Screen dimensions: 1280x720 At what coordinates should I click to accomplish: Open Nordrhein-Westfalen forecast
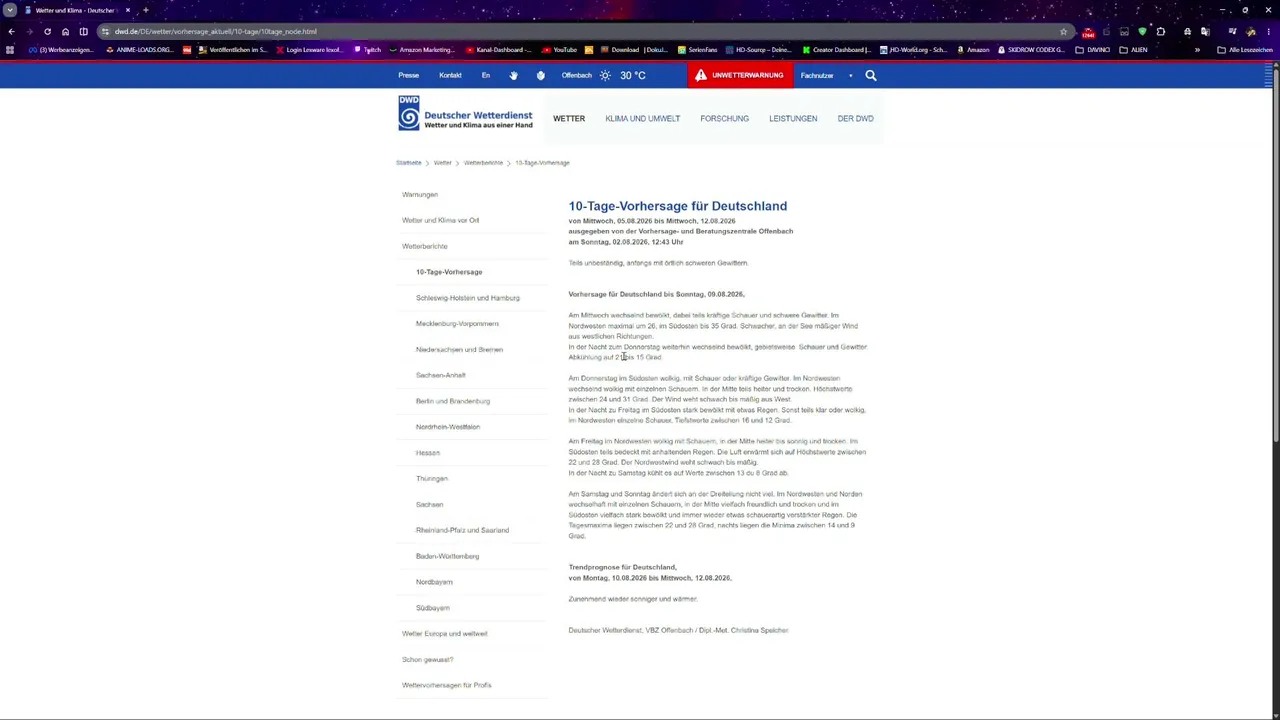(448, 427)
